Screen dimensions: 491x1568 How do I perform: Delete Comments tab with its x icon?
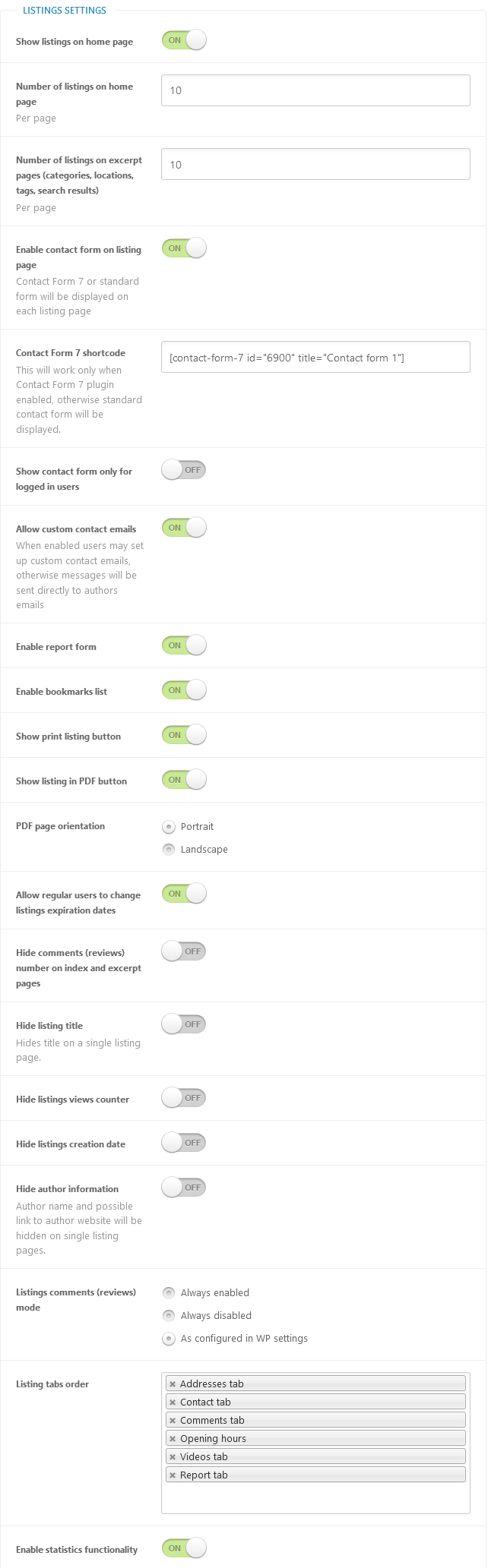tap(173, 1421)
